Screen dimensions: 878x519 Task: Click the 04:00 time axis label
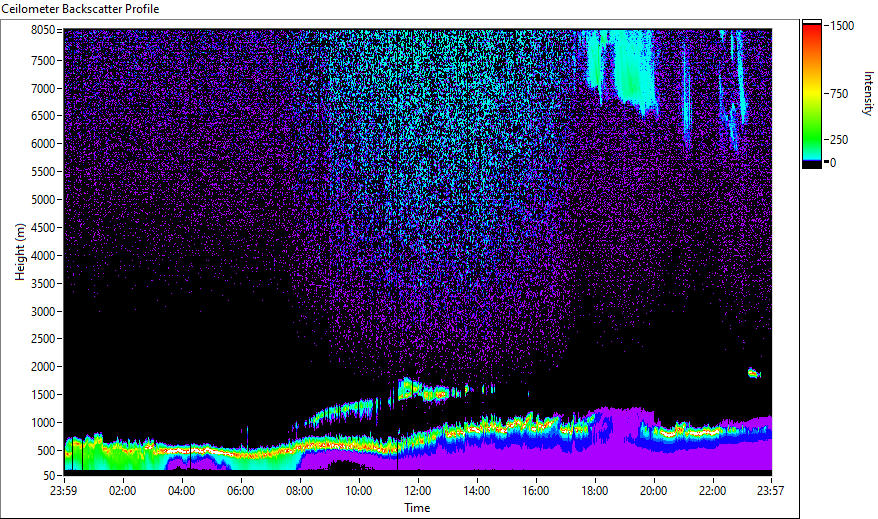(181, 491)
